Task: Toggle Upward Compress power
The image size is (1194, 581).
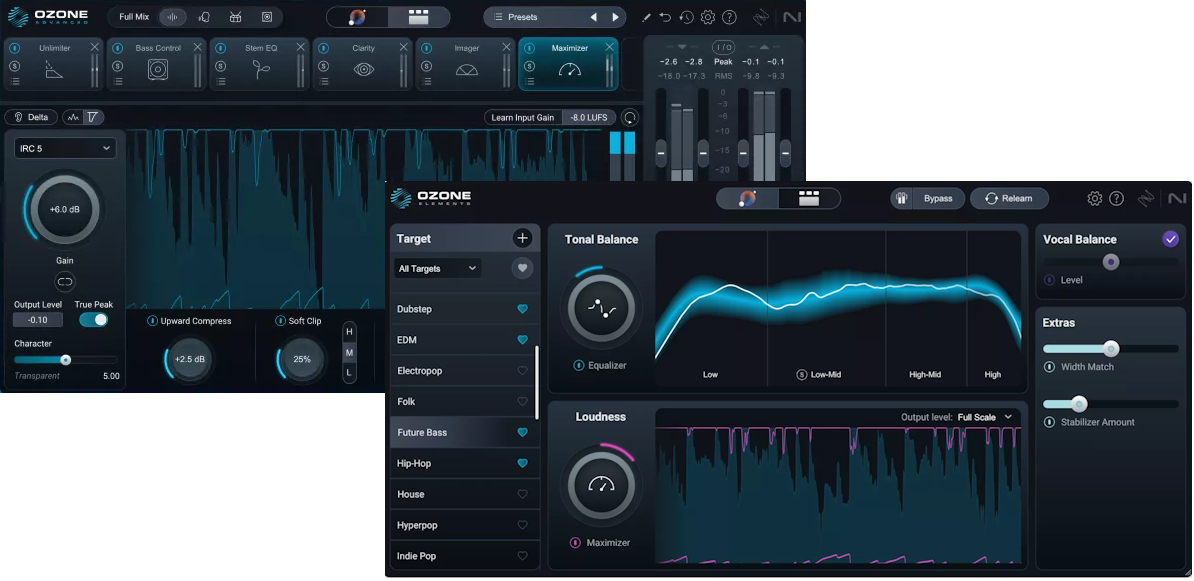Action: coord(152,321)
